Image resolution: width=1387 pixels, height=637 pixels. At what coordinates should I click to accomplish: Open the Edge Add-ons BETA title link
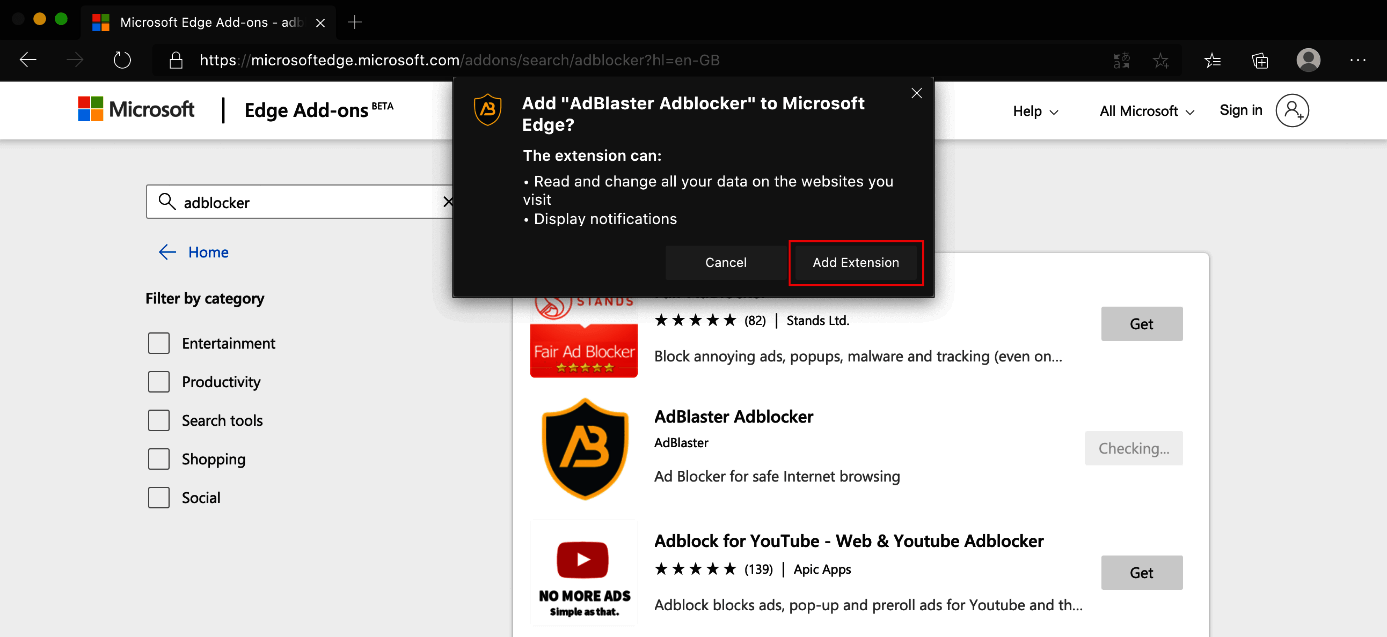point(319,110)
